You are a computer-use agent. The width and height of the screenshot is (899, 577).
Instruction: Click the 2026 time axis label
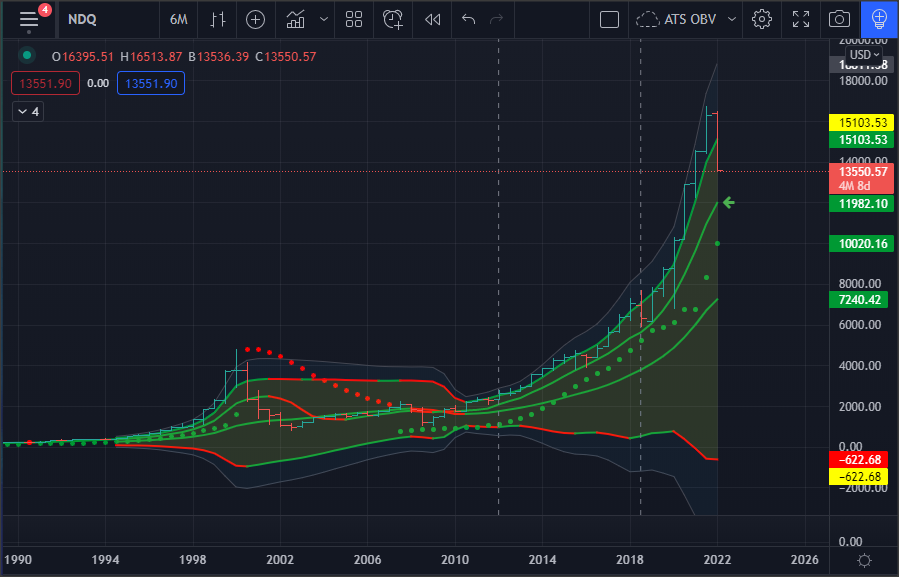[x=804, y=560]
